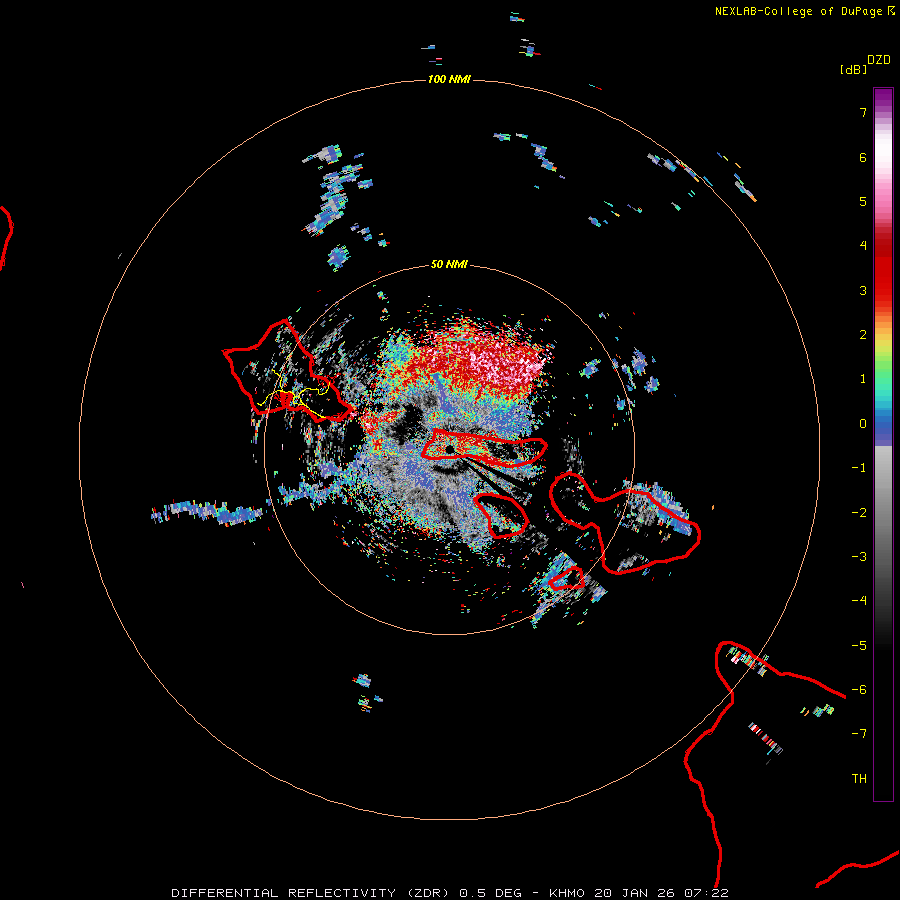Click the -2 value on the color scale
The image size is (900, 900).
(859, 513)
